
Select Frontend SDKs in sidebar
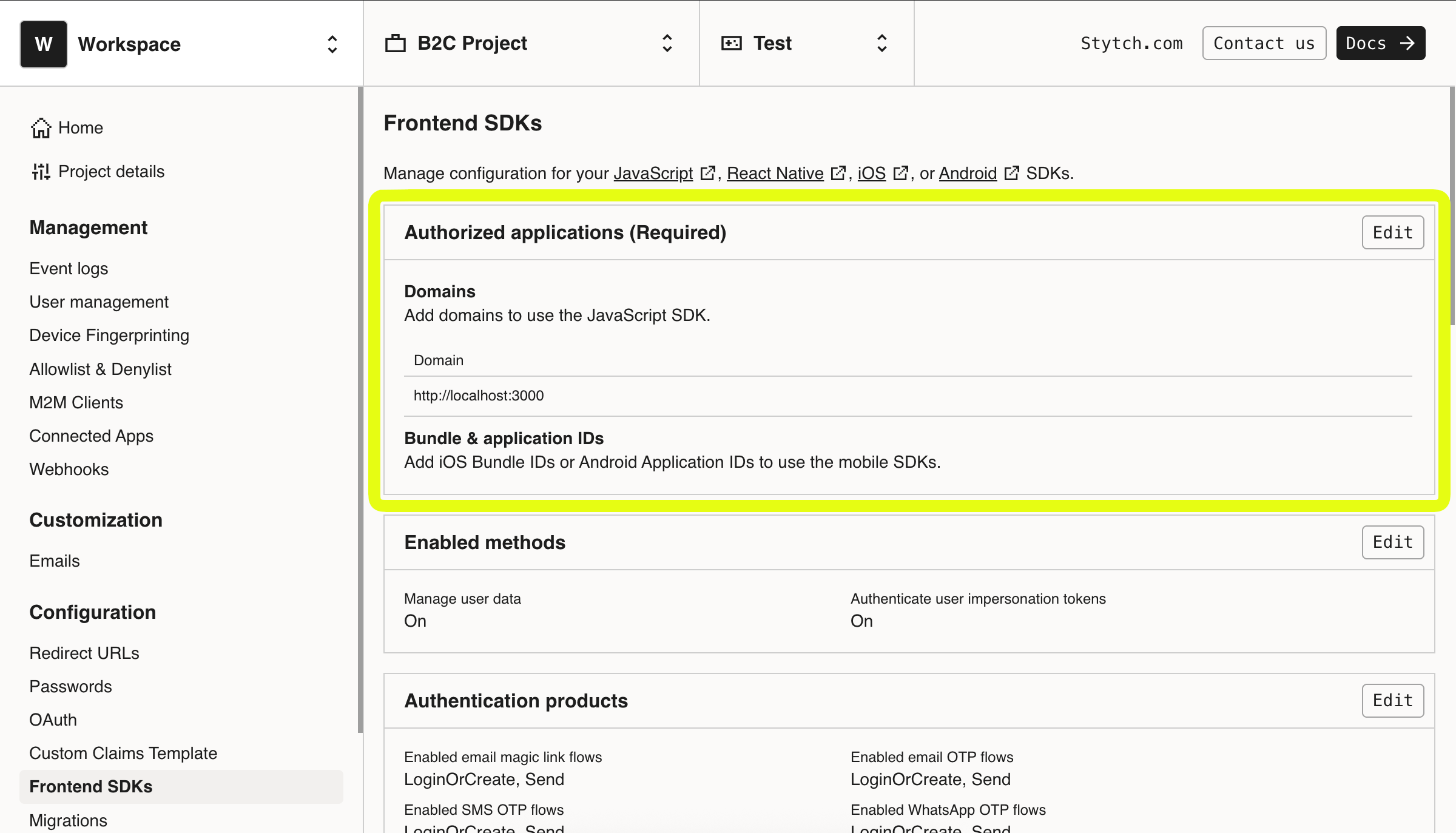click(181, 786)
